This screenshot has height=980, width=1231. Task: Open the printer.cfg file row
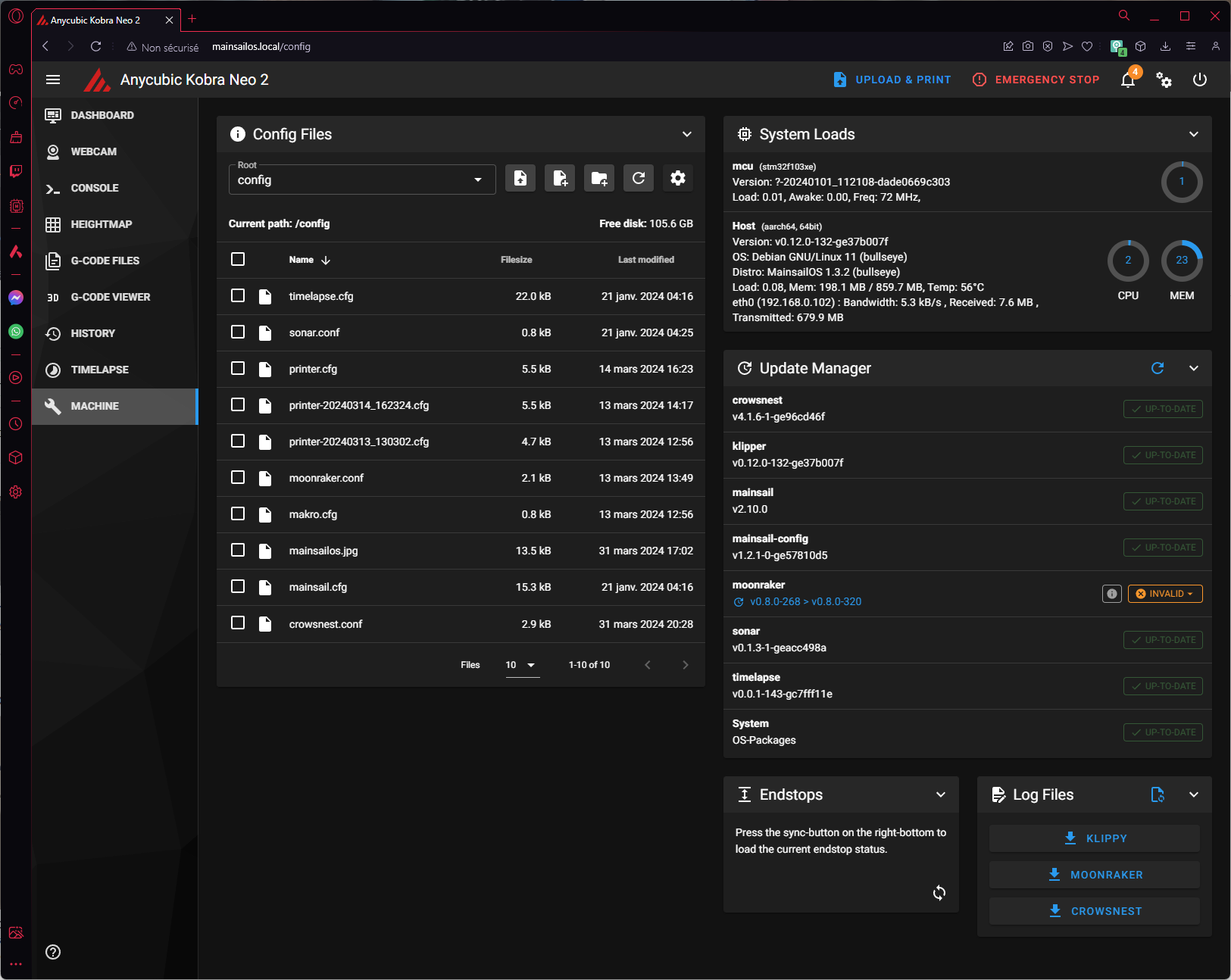[461, 369]
